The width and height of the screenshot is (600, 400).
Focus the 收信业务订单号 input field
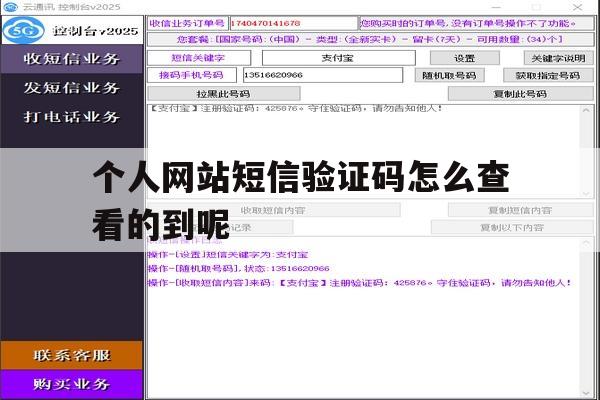293,23
